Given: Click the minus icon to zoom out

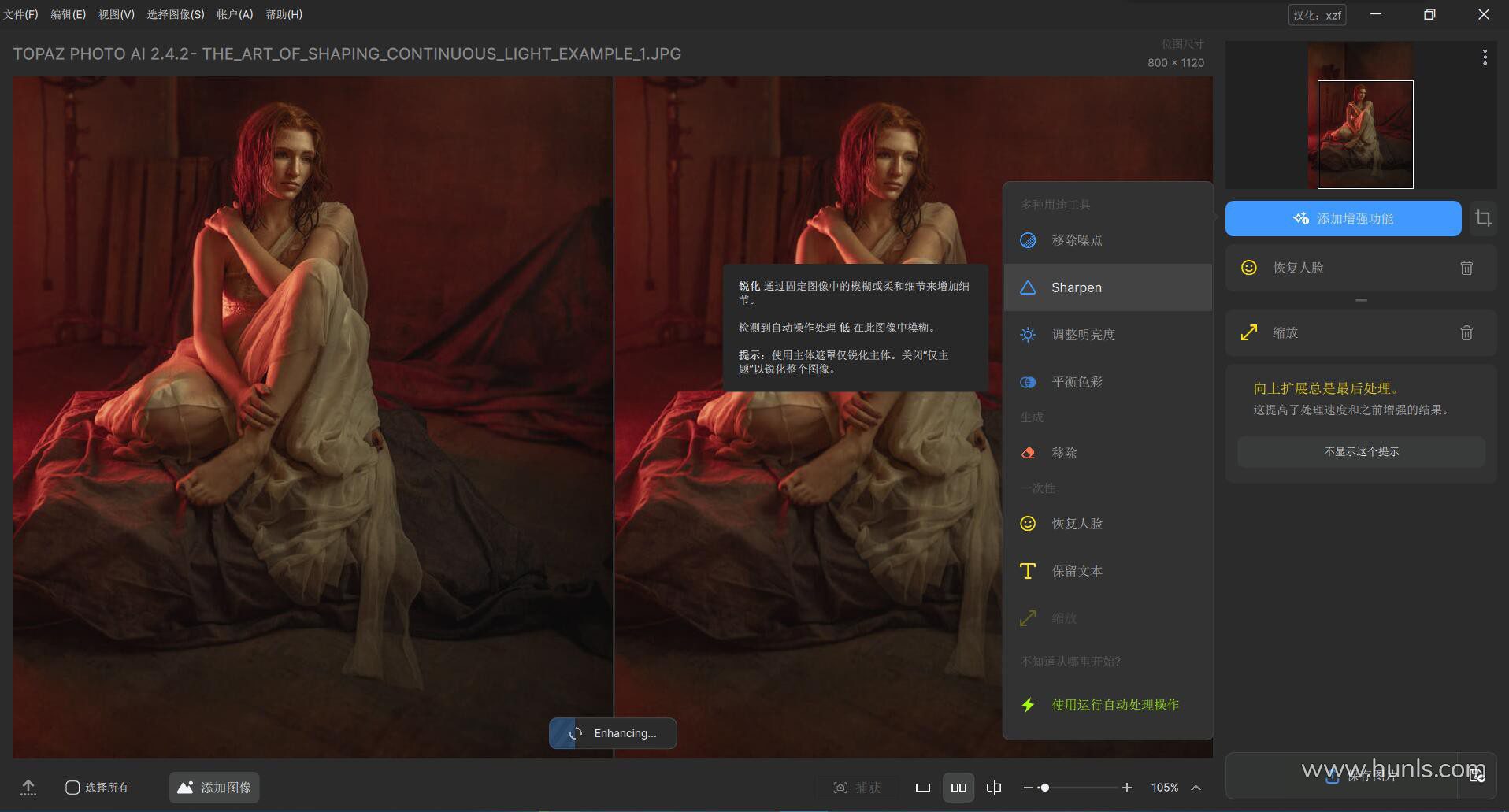Looking at the screenshot, I should point(1029,787).
